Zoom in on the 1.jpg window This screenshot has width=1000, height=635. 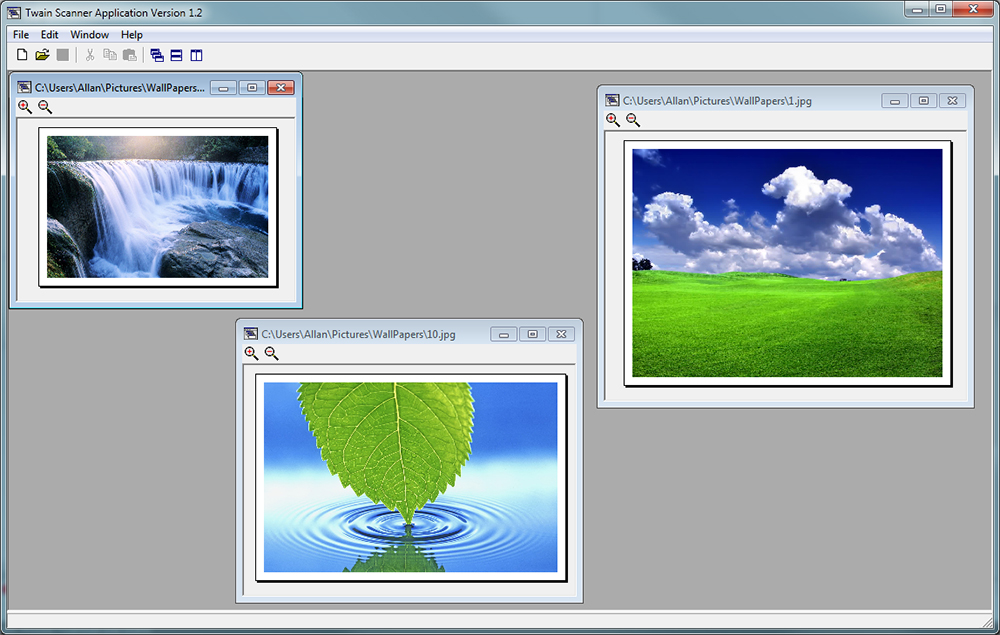[x=613, y=120]
